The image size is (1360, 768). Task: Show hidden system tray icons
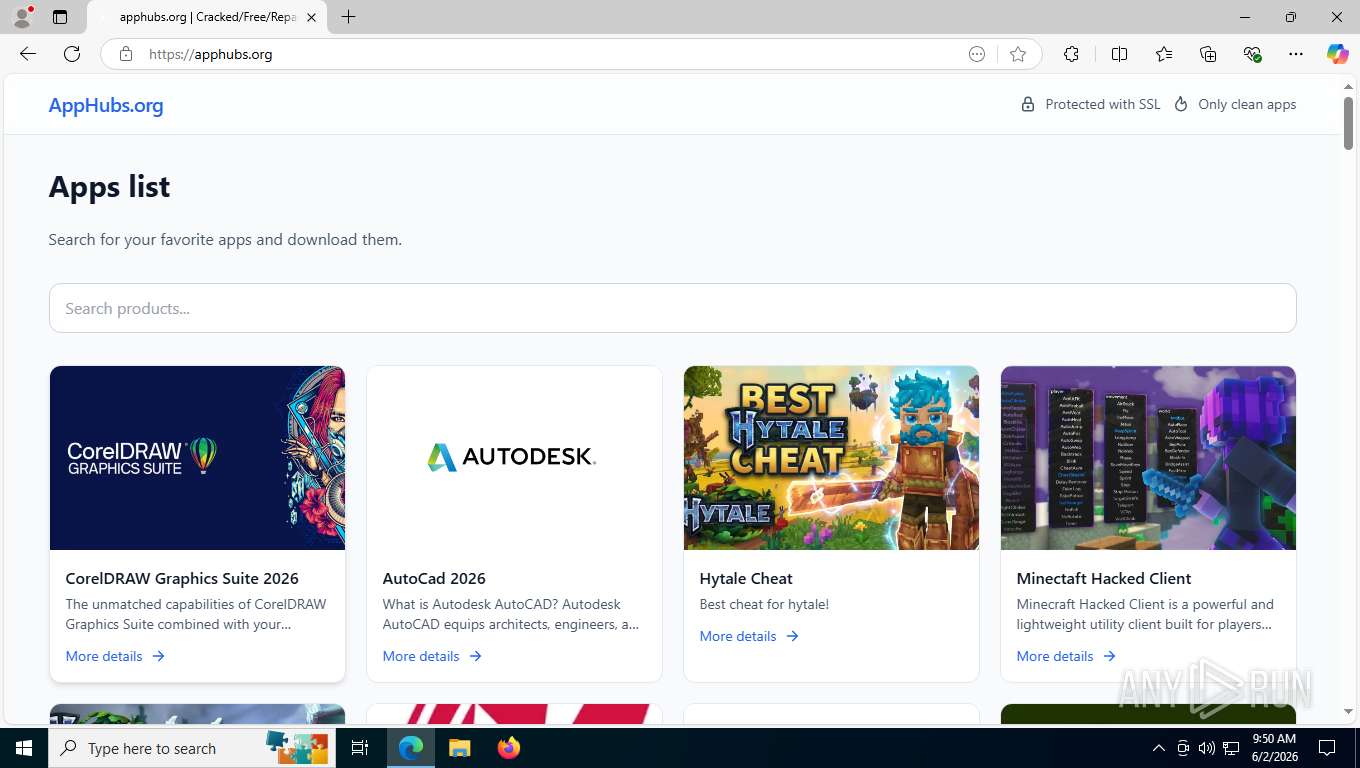(1159, 748)
